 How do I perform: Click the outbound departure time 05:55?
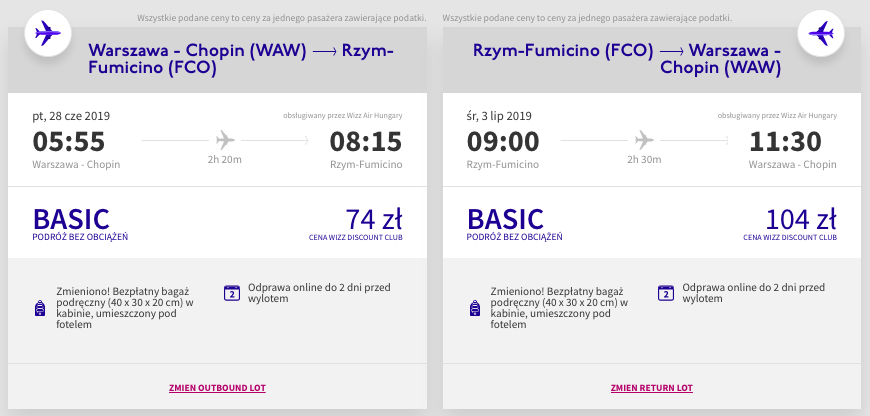pos(69,141)
